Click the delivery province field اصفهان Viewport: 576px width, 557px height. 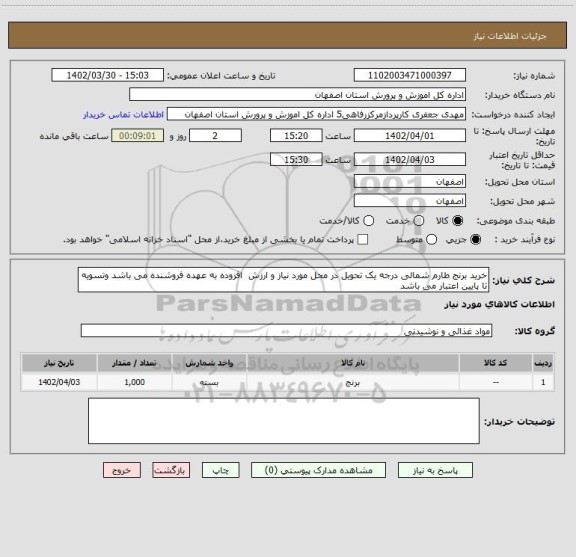click(x=410, y=182)
